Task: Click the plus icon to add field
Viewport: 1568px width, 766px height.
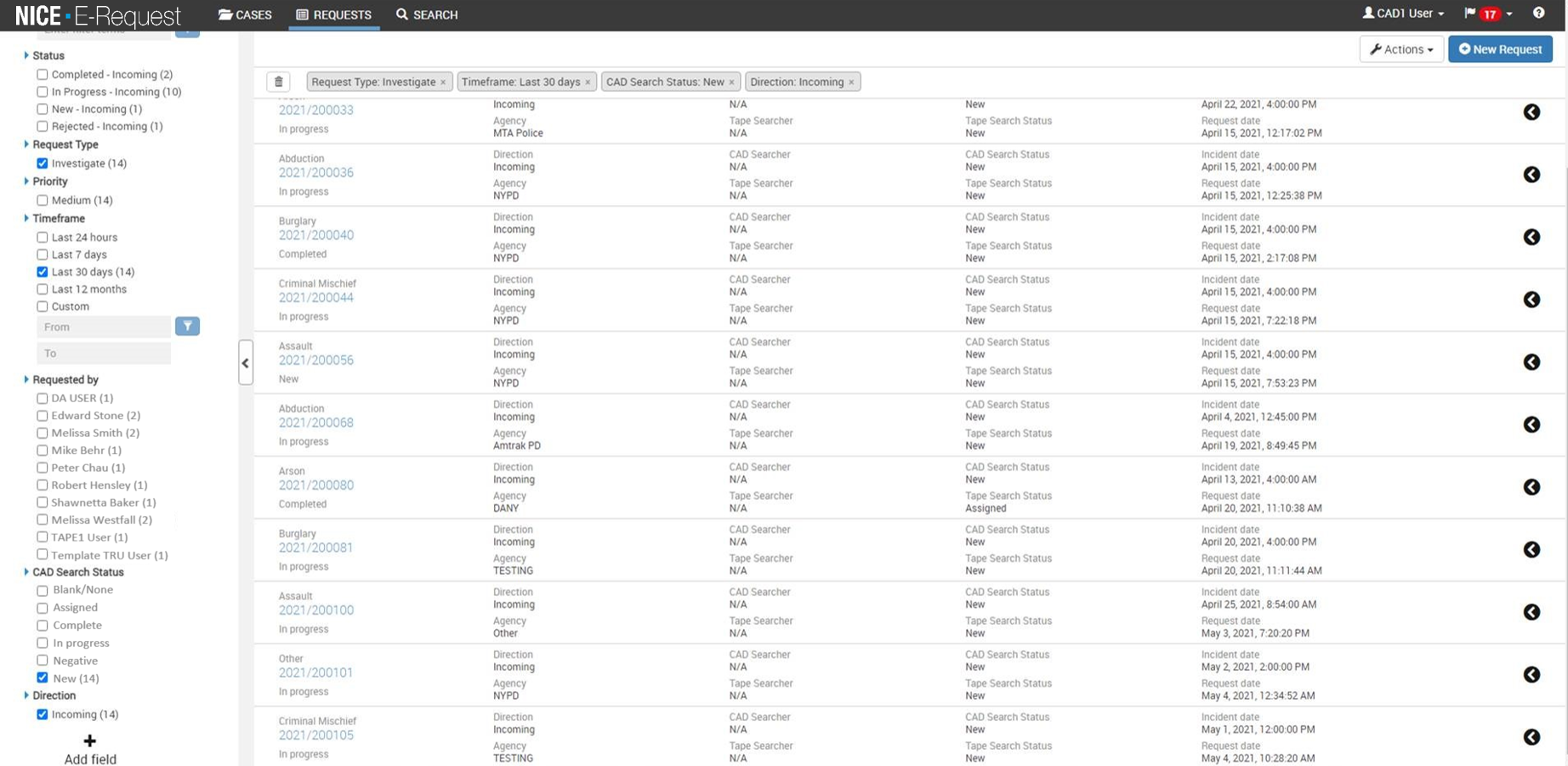Action: (x=89, y=741)
